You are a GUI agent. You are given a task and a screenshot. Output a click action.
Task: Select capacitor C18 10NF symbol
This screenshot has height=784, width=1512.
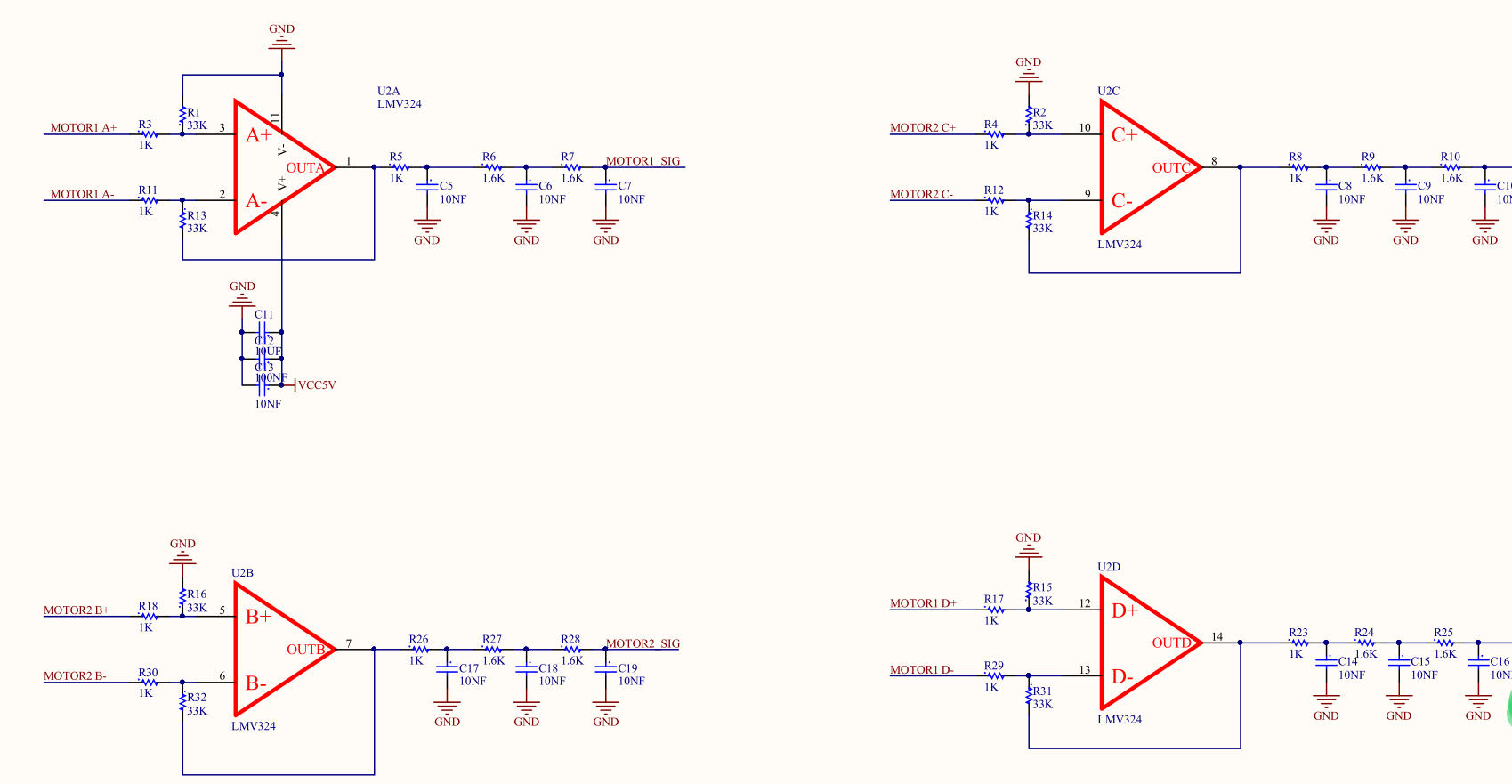click(x=526, y=668)
